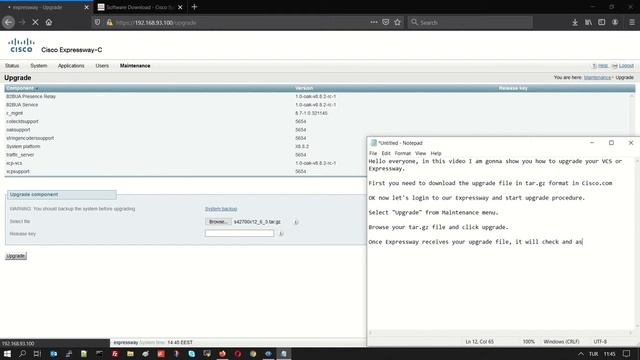This screenshot has width=640, height=360.
Task: Bookmark this page with the star icon
Action: coord(398,22)
